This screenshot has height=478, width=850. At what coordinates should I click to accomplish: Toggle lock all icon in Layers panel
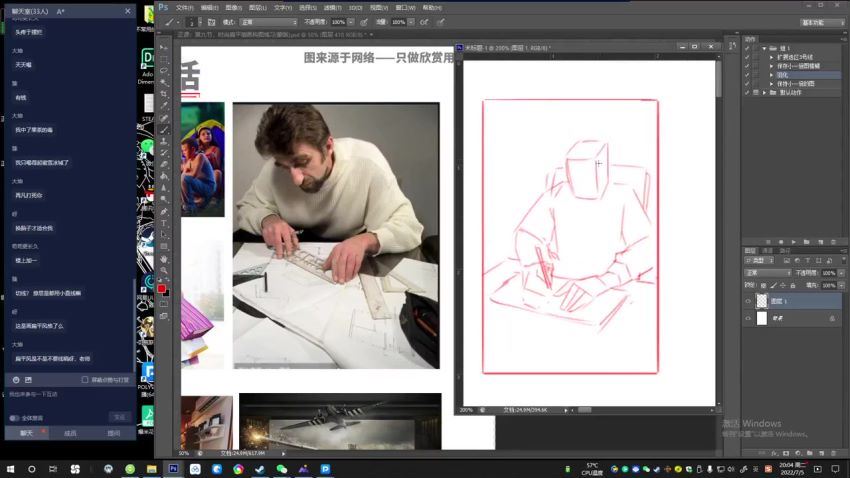[793, 285]
